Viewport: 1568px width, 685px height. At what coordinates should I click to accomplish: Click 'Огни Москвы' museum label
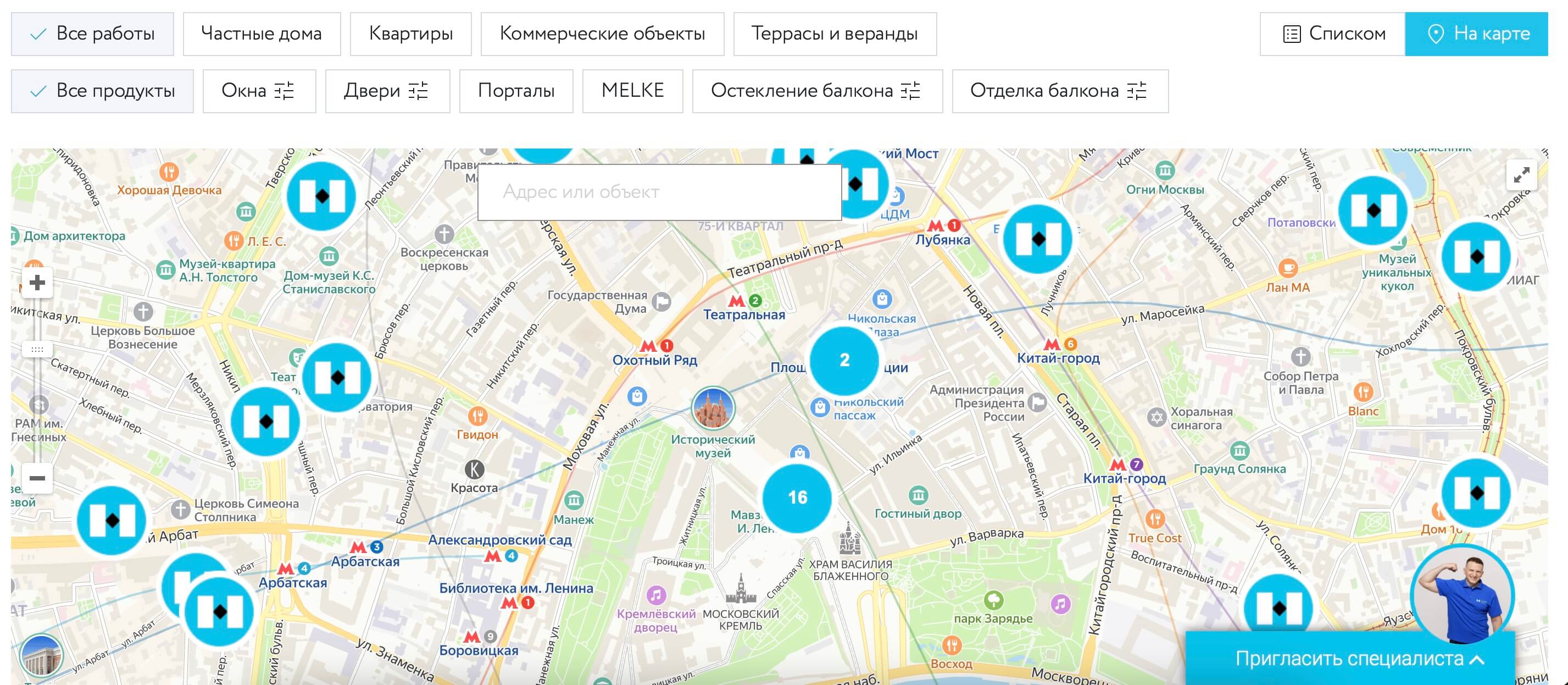click(x=1165, y=189)
